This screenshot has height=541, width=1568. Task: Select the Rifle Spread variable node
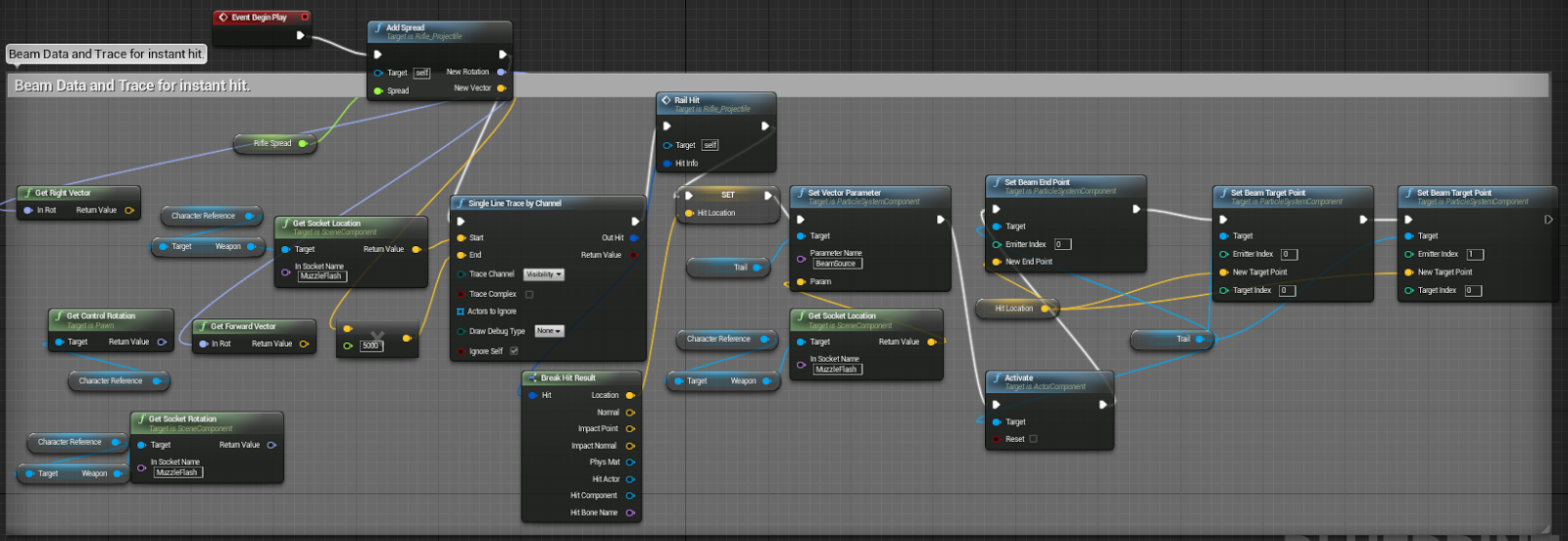(273, 143)
